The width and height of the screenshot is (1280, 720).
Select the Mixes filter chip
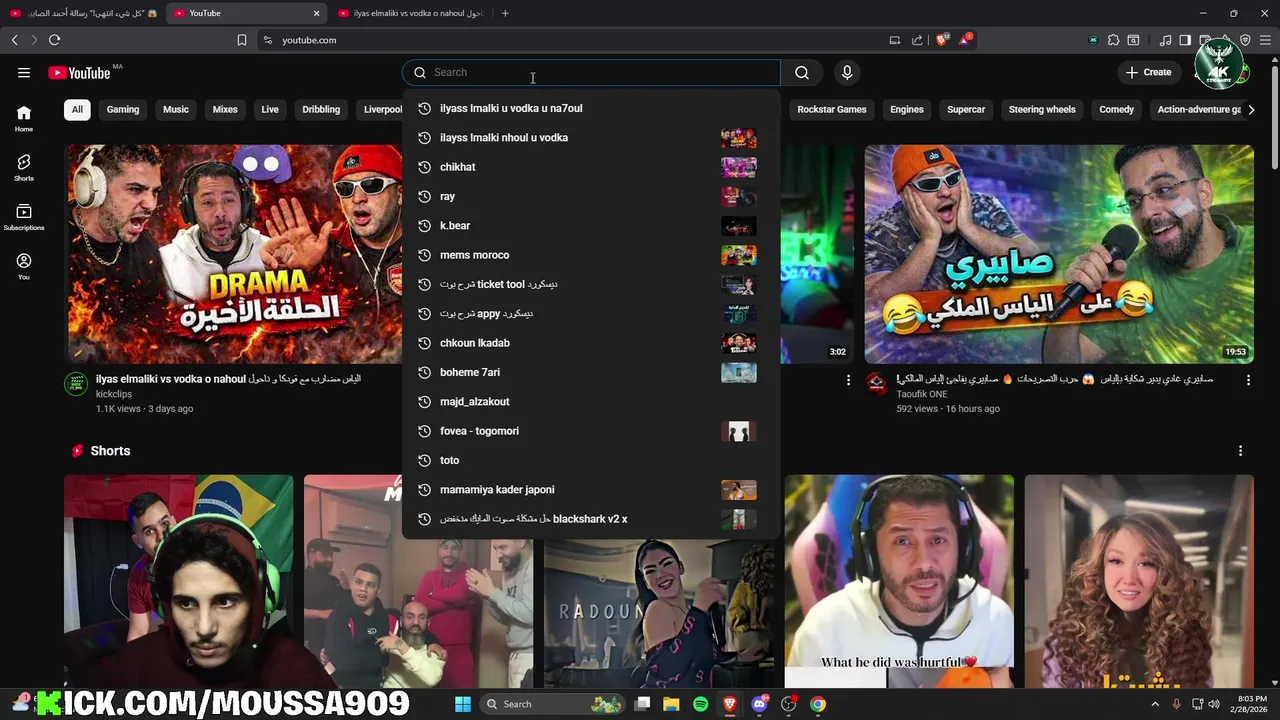pos(225,109)
